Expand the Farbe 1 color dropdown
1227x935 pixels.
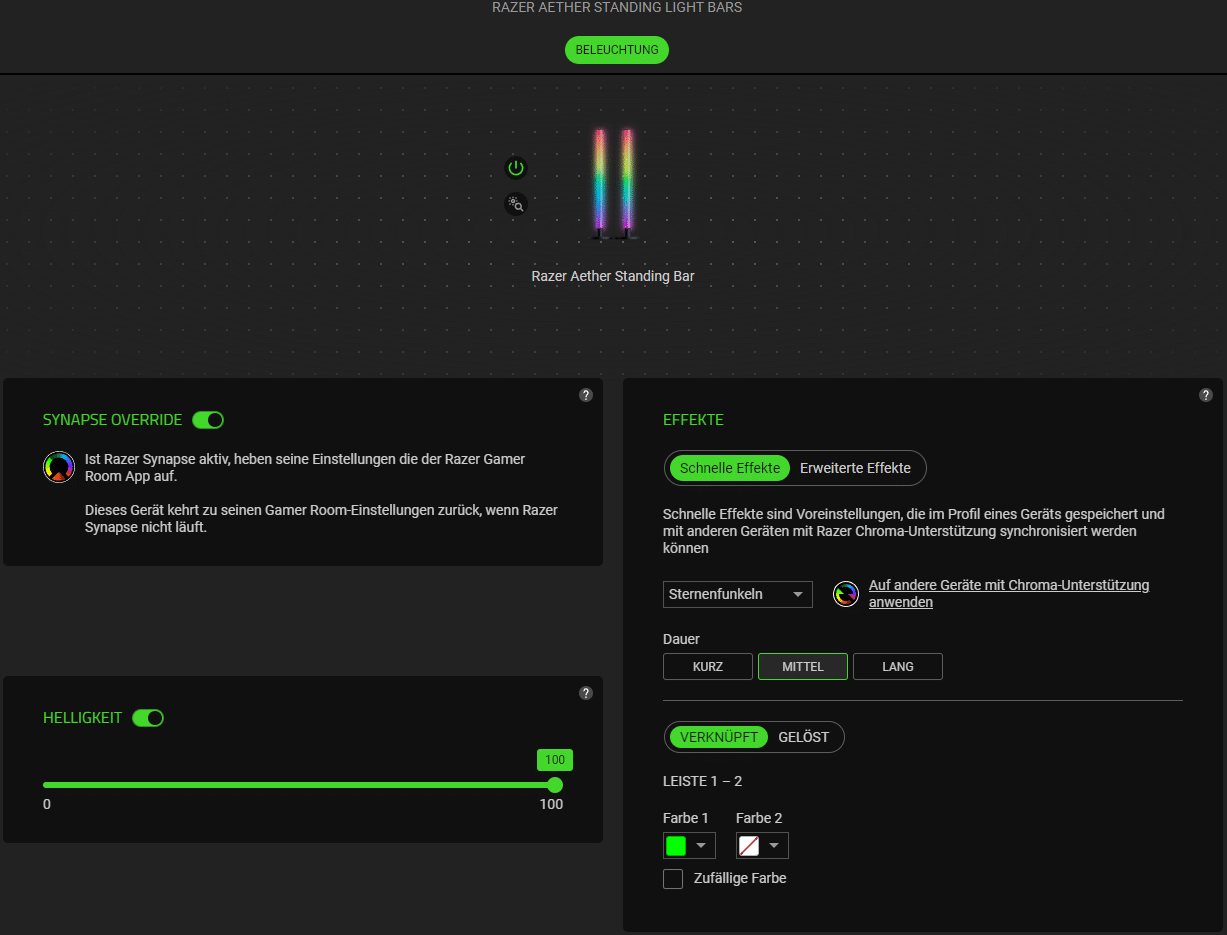click(689, 846)
